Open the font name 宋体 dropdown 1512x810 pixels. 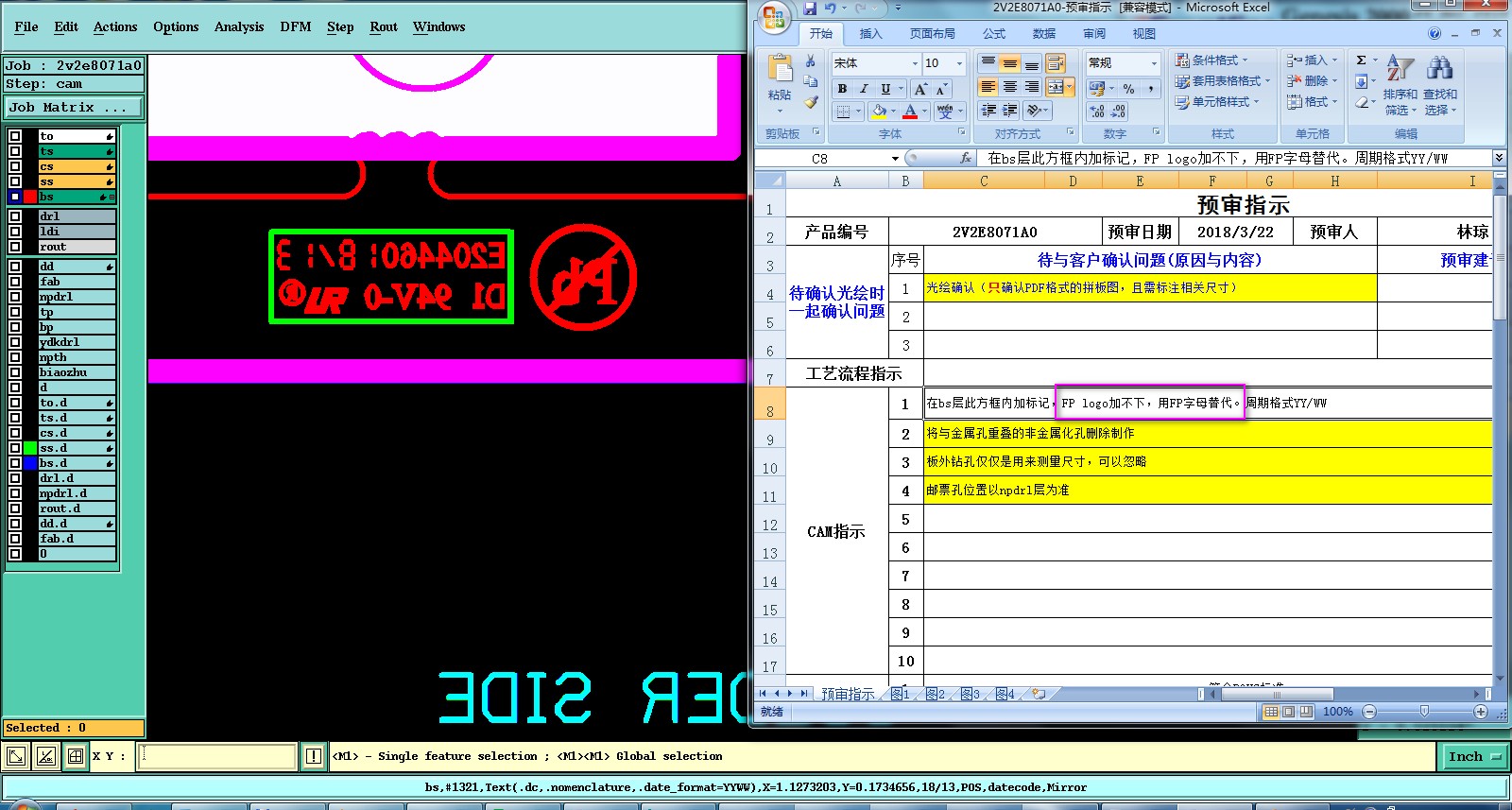point(914,63)
